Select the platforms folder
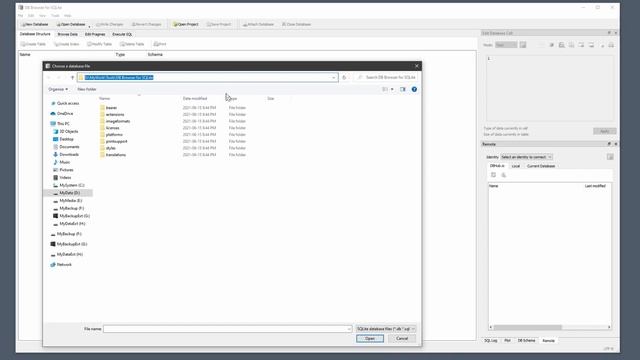Image resolution: width=640 pixels, height=360 pixels. 114,135
